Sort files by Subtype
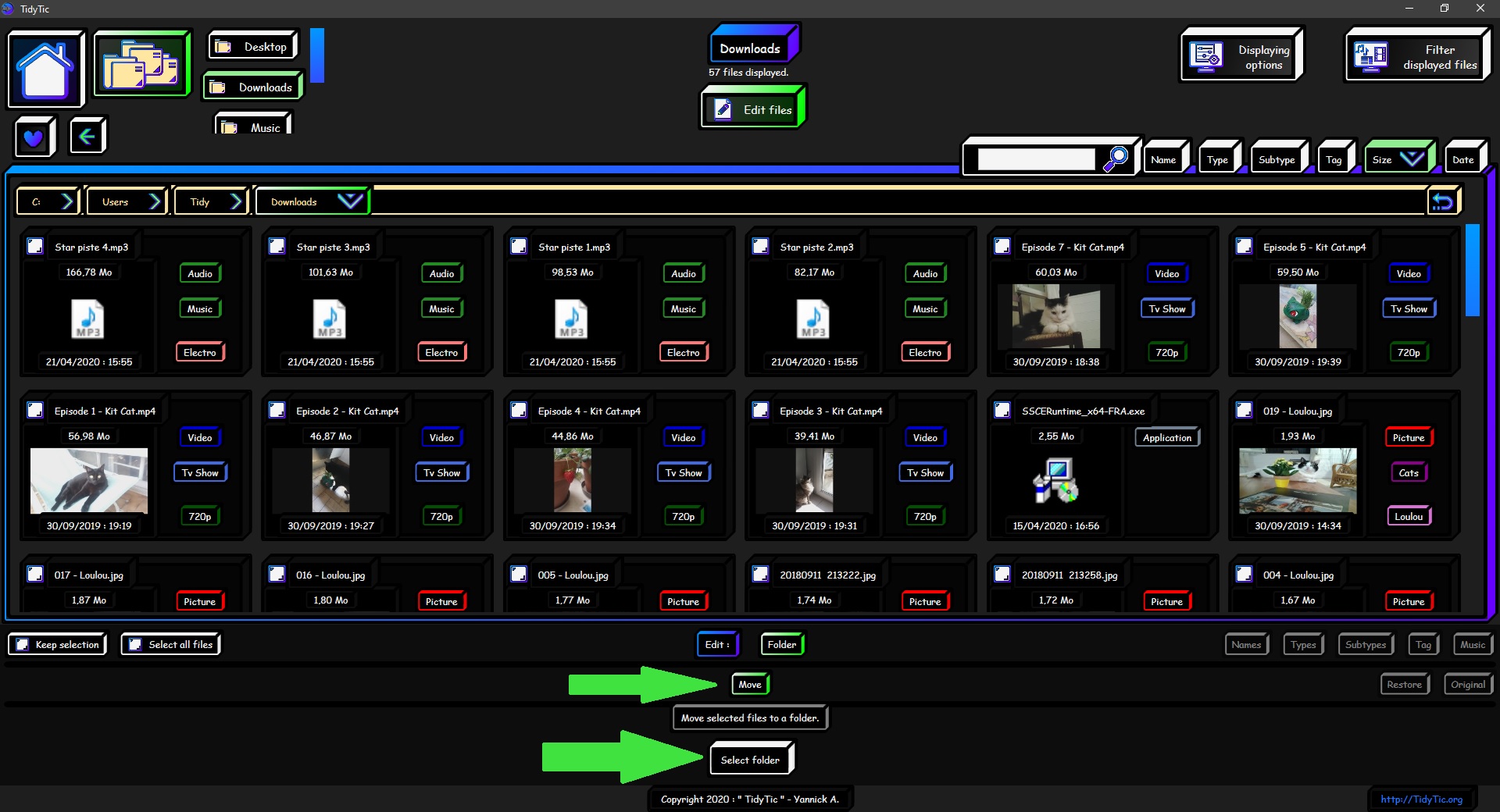 click(x=1277, y=159)
